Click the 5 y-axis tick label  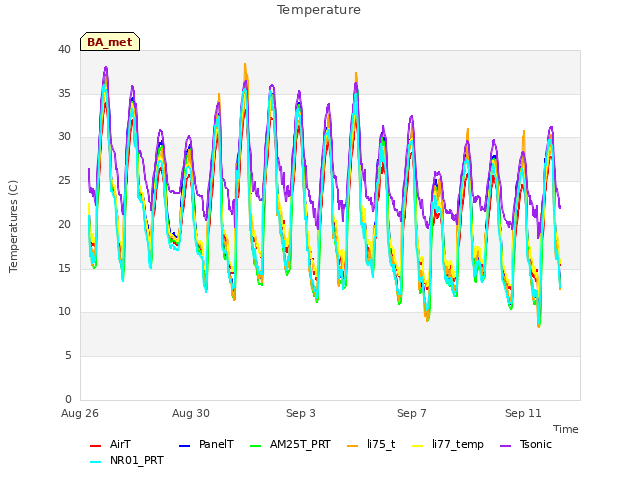pos(68,356)
